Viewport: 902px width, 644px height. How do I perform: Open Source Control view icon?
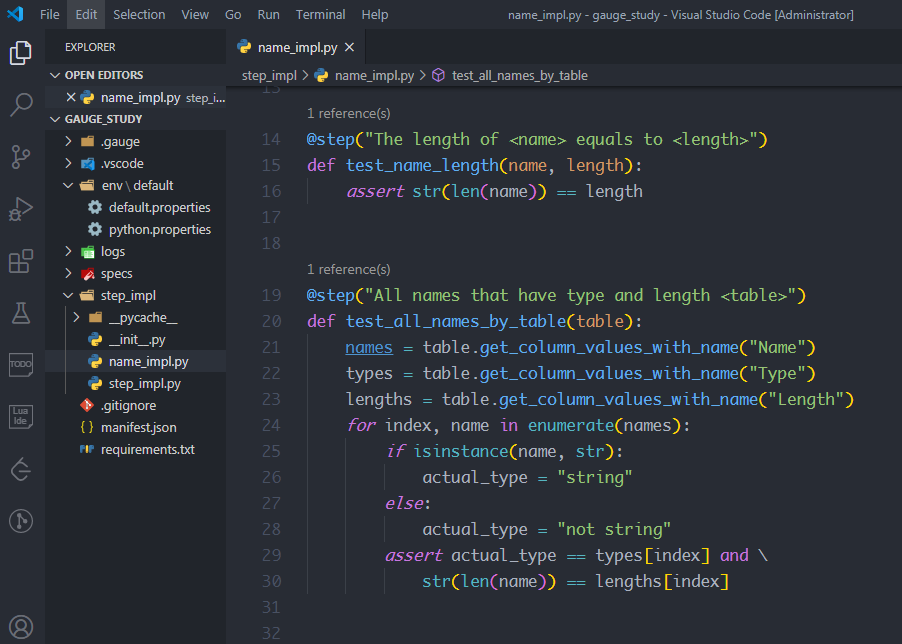coord(21,157)
